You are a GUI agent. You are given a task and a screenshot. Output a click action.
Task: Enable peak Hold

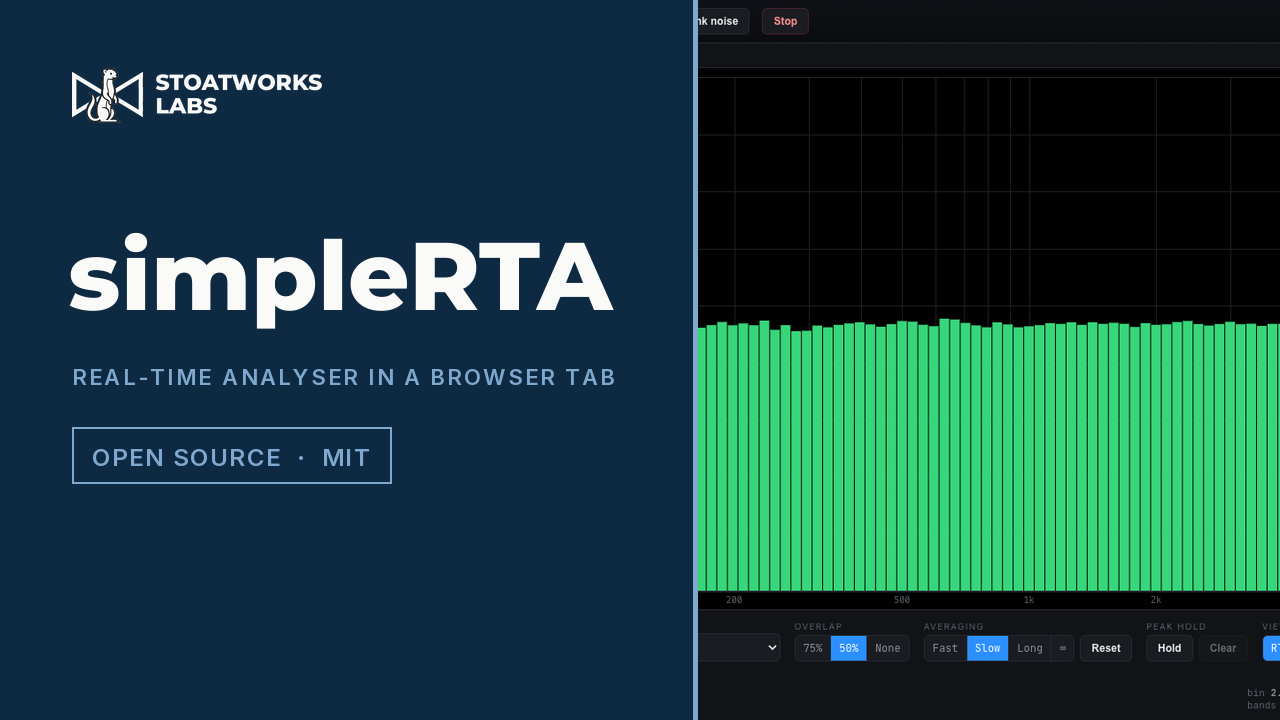click(1170, 648)
